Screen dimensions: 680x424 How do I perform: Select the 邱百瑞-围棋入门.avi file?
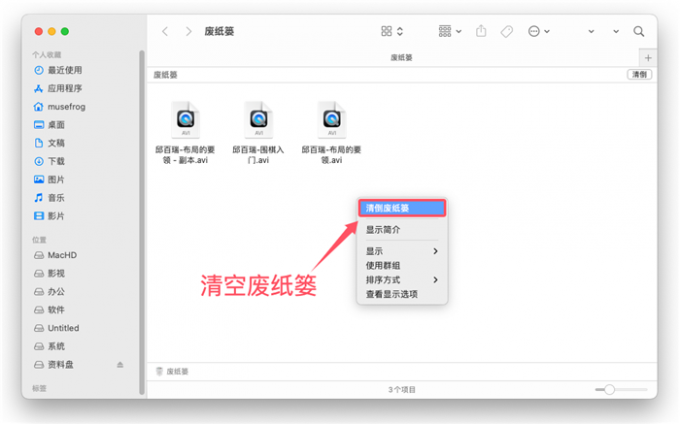258,133
